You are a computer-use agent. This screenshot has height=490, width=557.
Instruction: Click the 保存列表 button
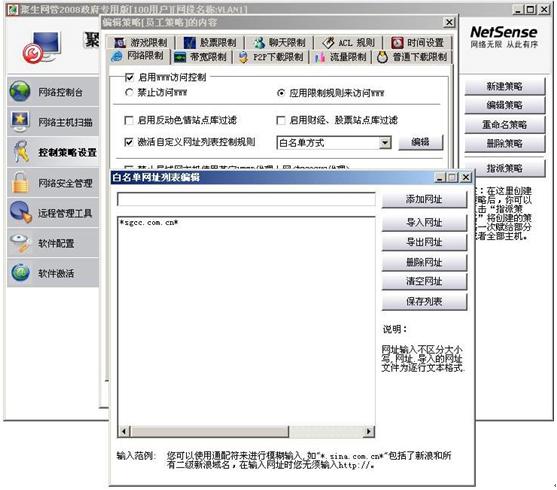[x=424, y=302]
